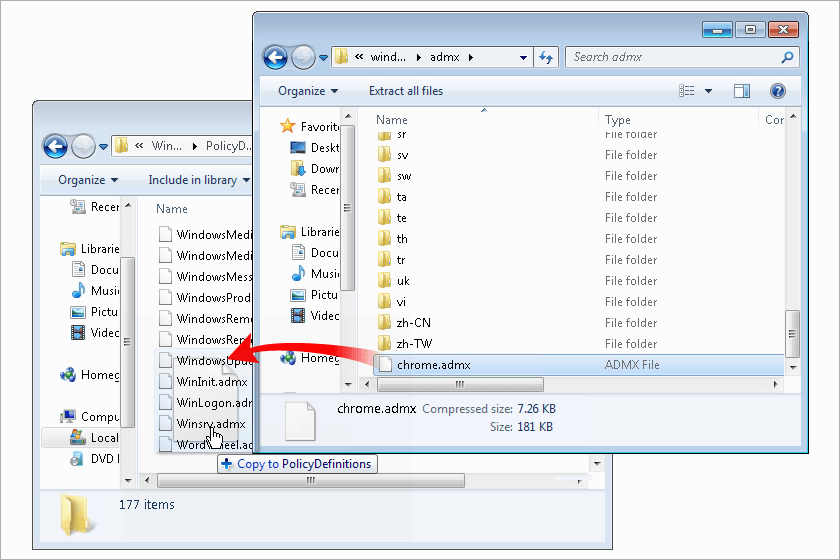Open Include in library menu
The height and width of the screenshot is (560, 840).
199,180
